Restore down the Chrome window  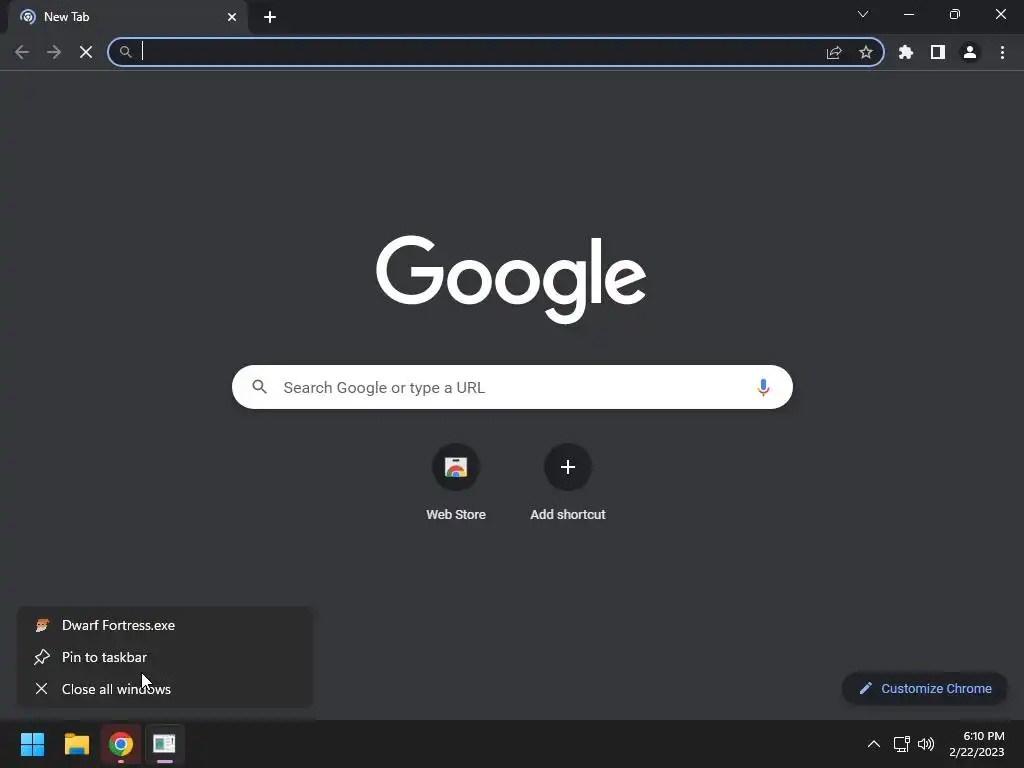click(x=955, y=14)
